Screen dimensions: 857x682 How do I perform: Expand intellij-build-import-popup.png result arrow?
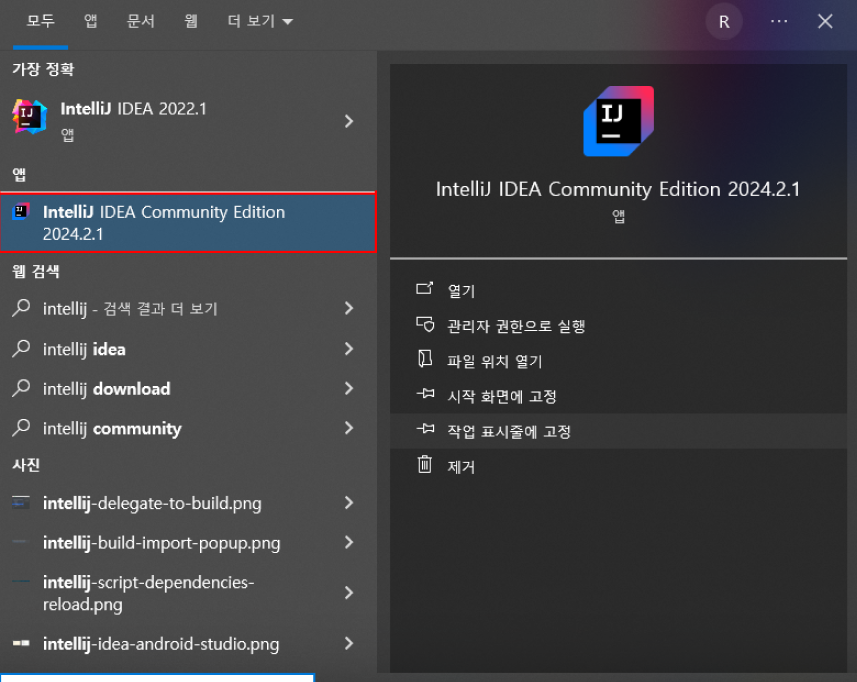(x=349, y=543)
